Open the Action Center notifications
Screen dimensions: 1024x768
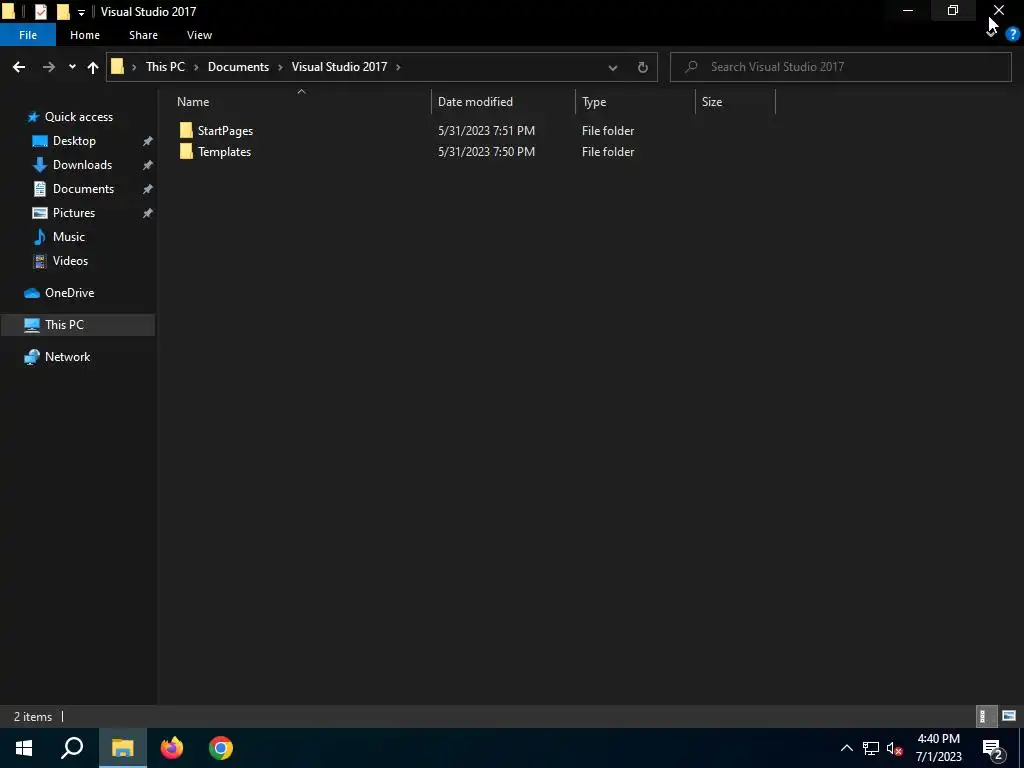pos(993,748)
